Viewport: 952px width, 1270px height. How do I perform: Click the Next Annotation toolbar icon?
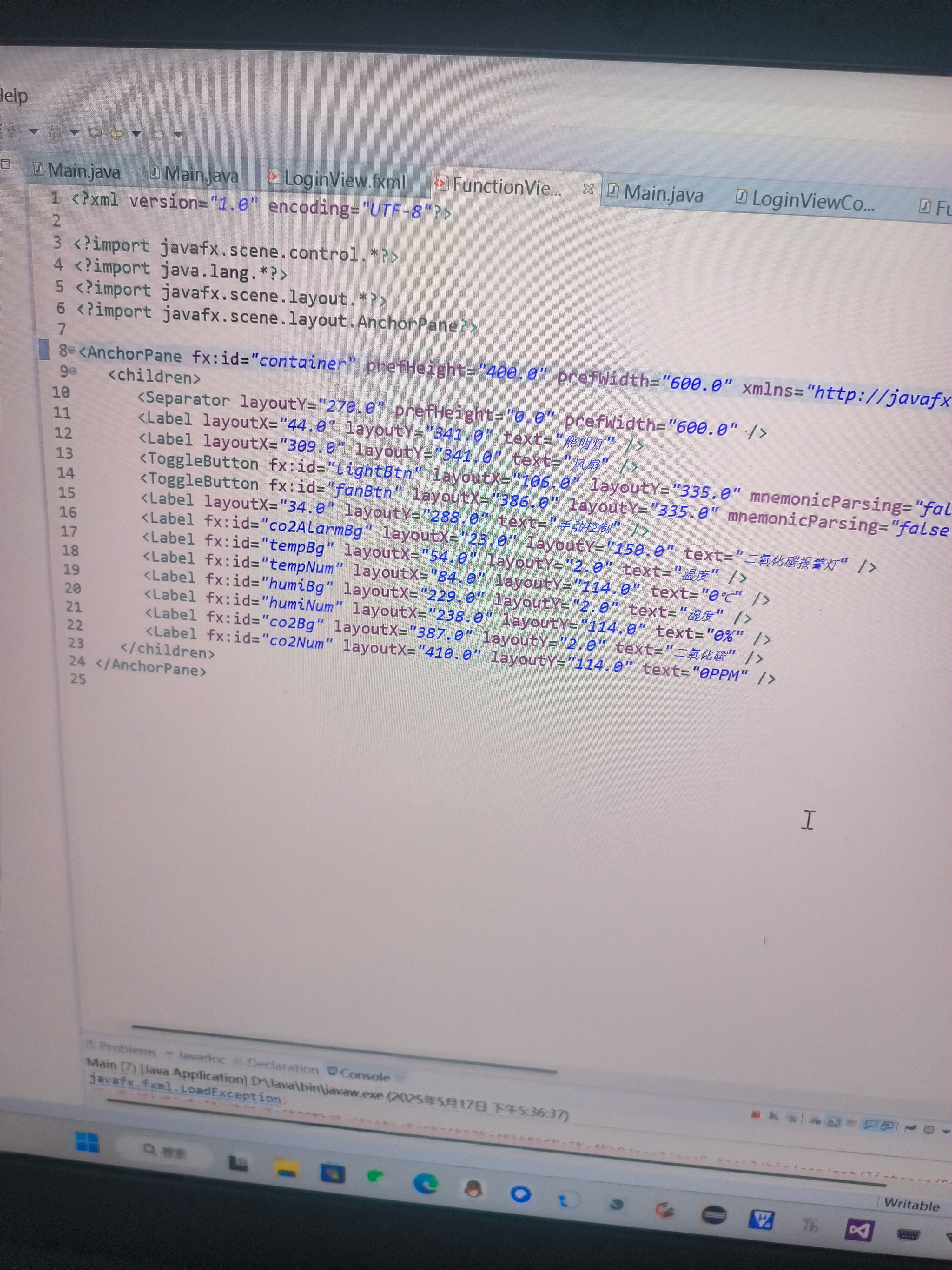[13, 131]
